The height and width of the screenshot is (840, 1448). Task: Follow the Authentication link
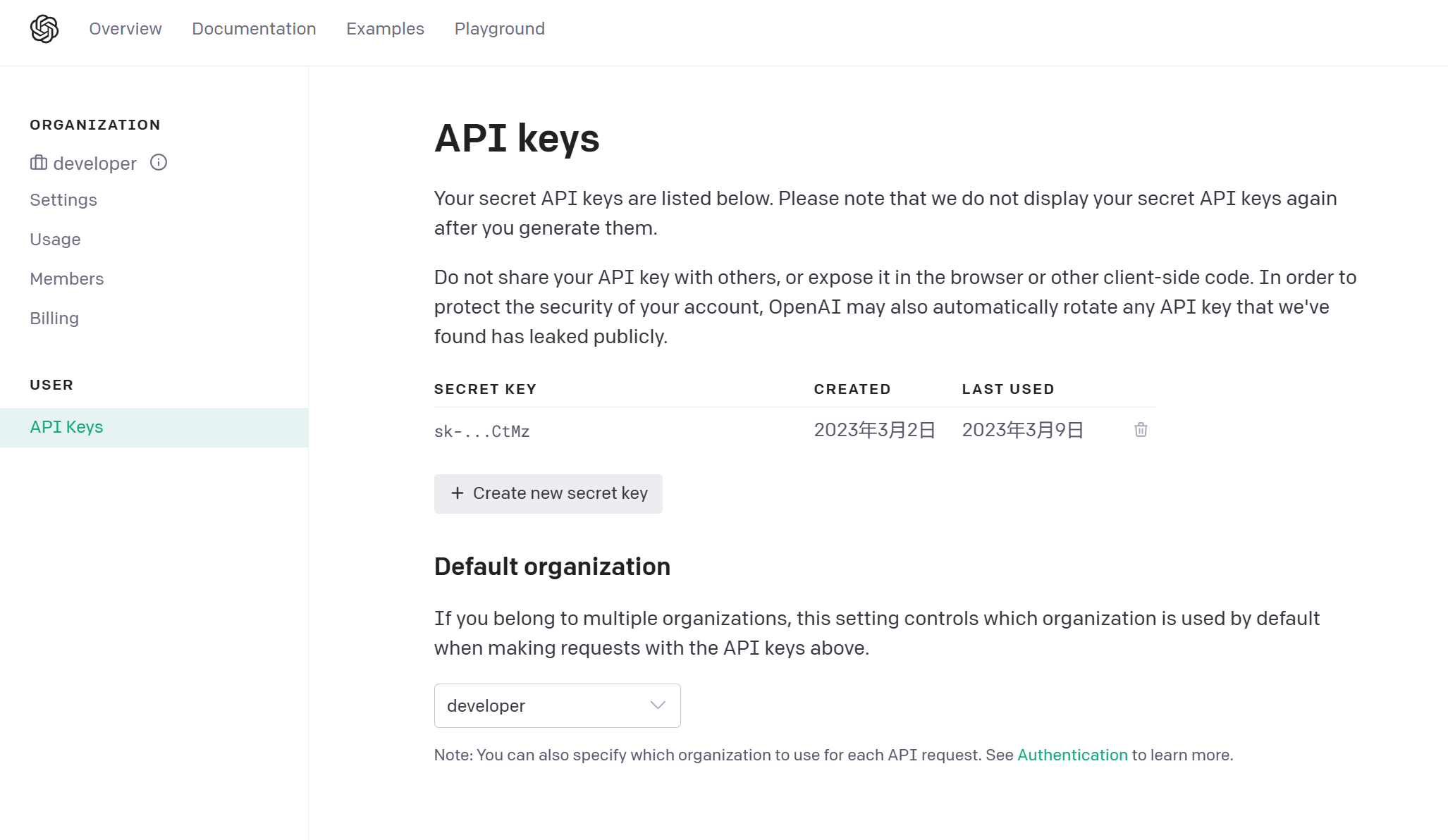tap(1072, 755)
